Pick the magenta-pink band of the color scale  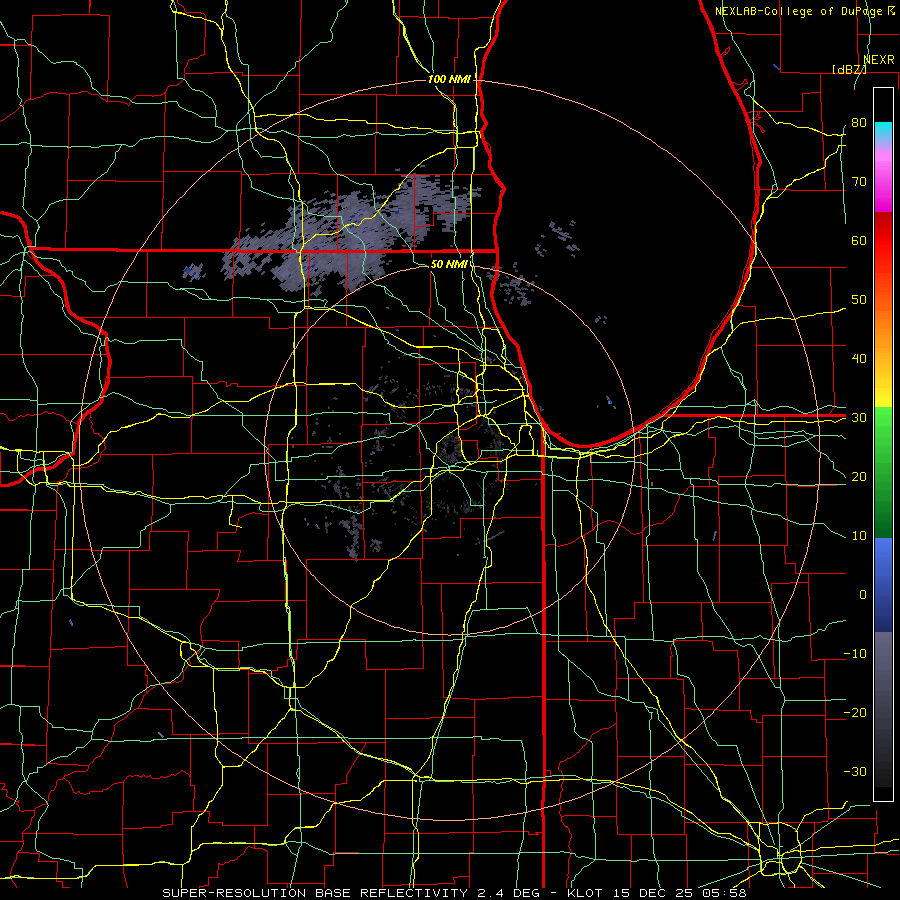point(883,179)
